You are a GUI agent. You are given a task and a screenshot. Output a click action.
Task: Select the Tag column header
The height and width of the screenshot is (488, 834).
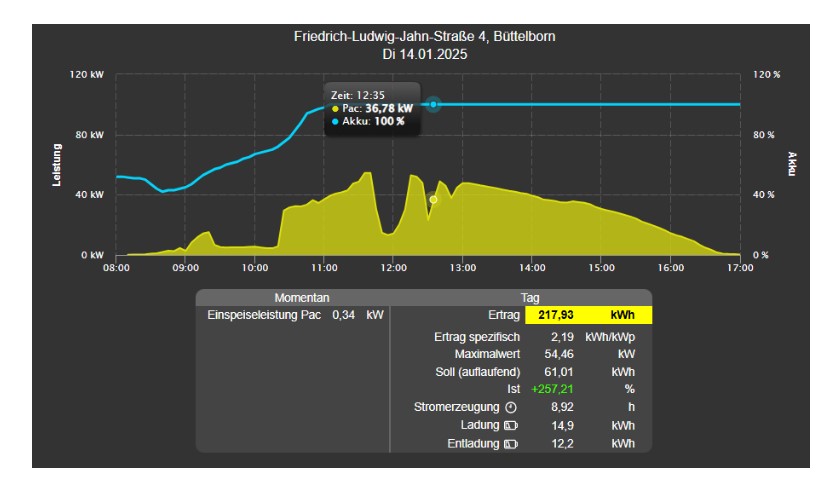click(530, 298)
